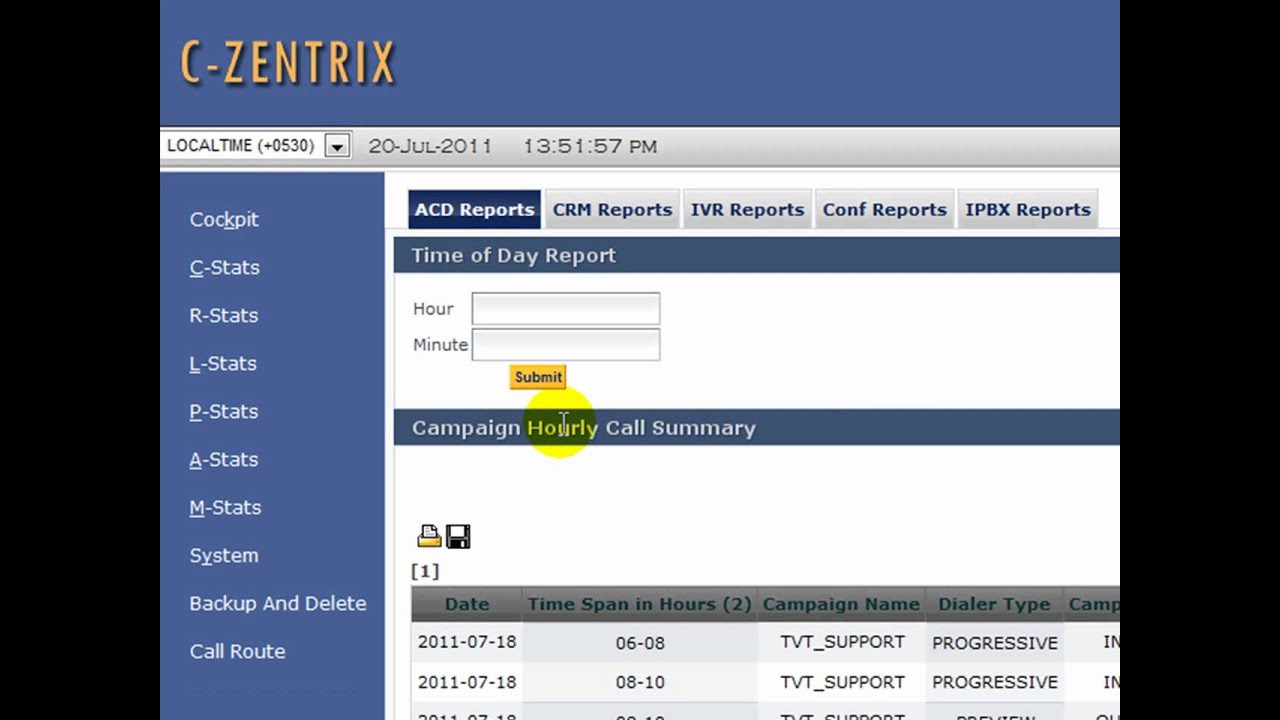Click TVT_SUPPORT in the 06-08 row
Screen dimensions: 1280x720
click(x=842, y=642)
